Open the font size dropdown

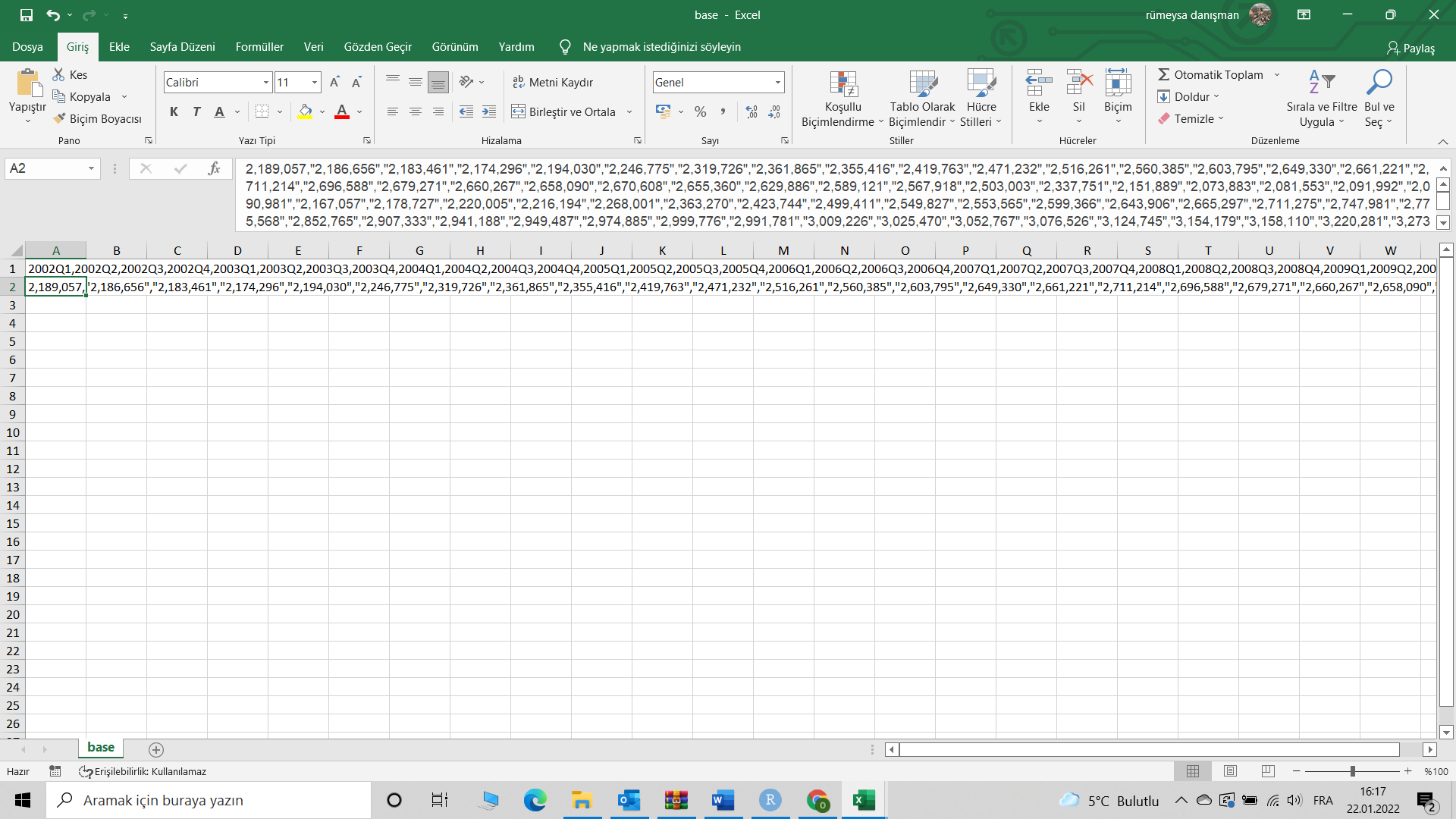click(315, 82)
